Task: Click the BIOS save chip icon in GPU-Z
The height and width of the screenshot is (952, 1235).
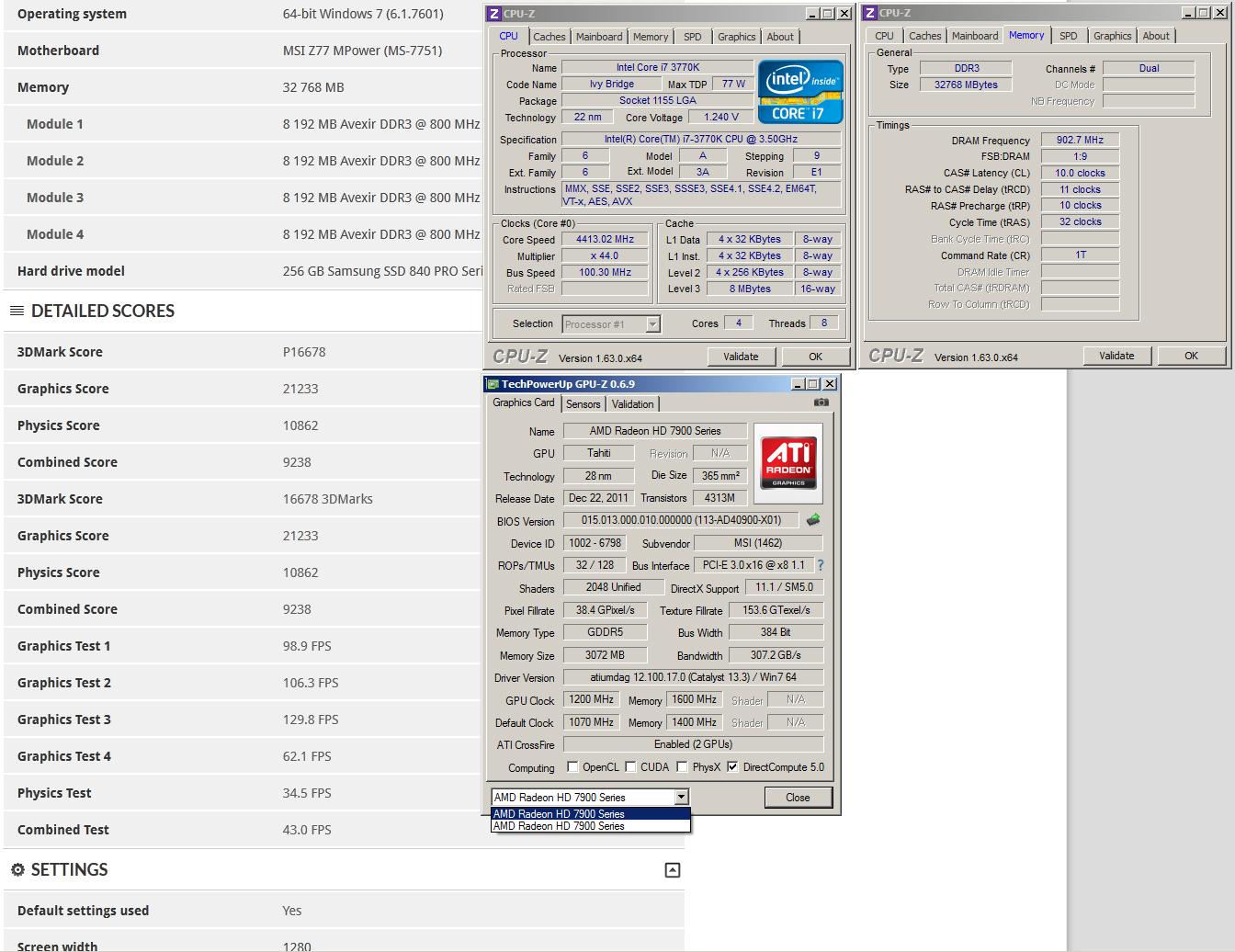Action: (813, 520)
